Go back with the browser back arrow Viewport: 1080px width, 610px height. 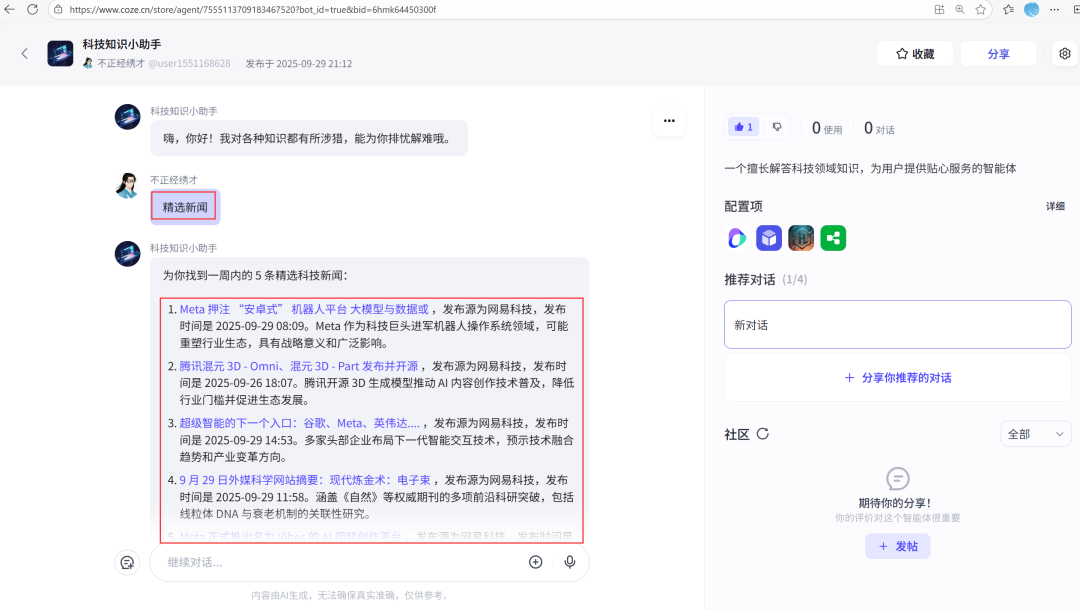click(x=10, y=10)
